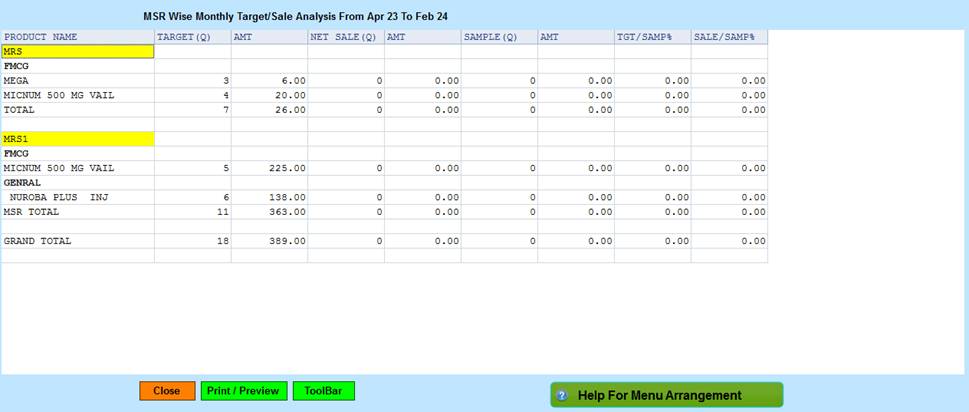Select the MEGA product row

point(17,80)
